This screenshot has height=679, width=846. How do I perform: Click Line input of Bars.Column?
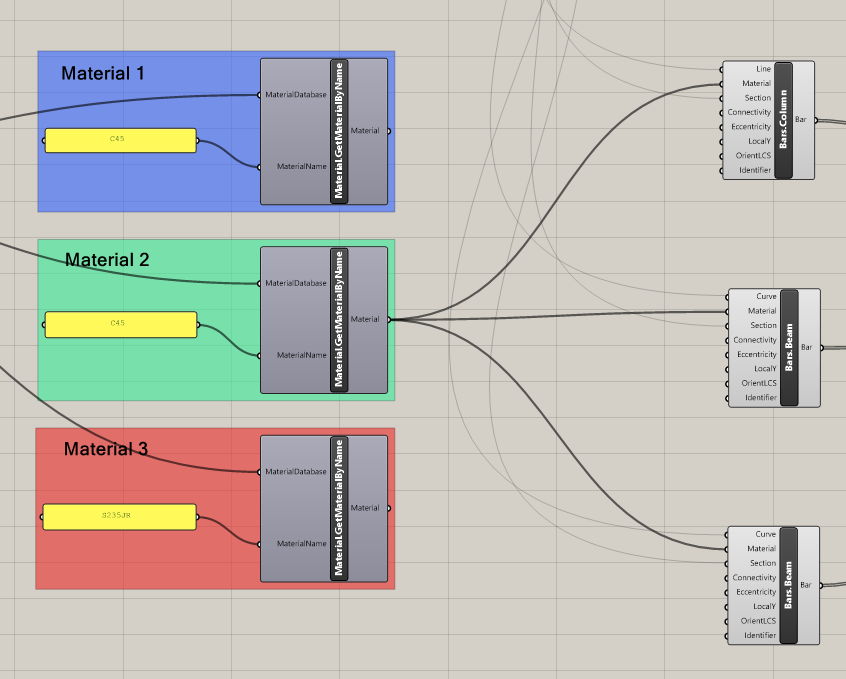[x=763, y=69]
